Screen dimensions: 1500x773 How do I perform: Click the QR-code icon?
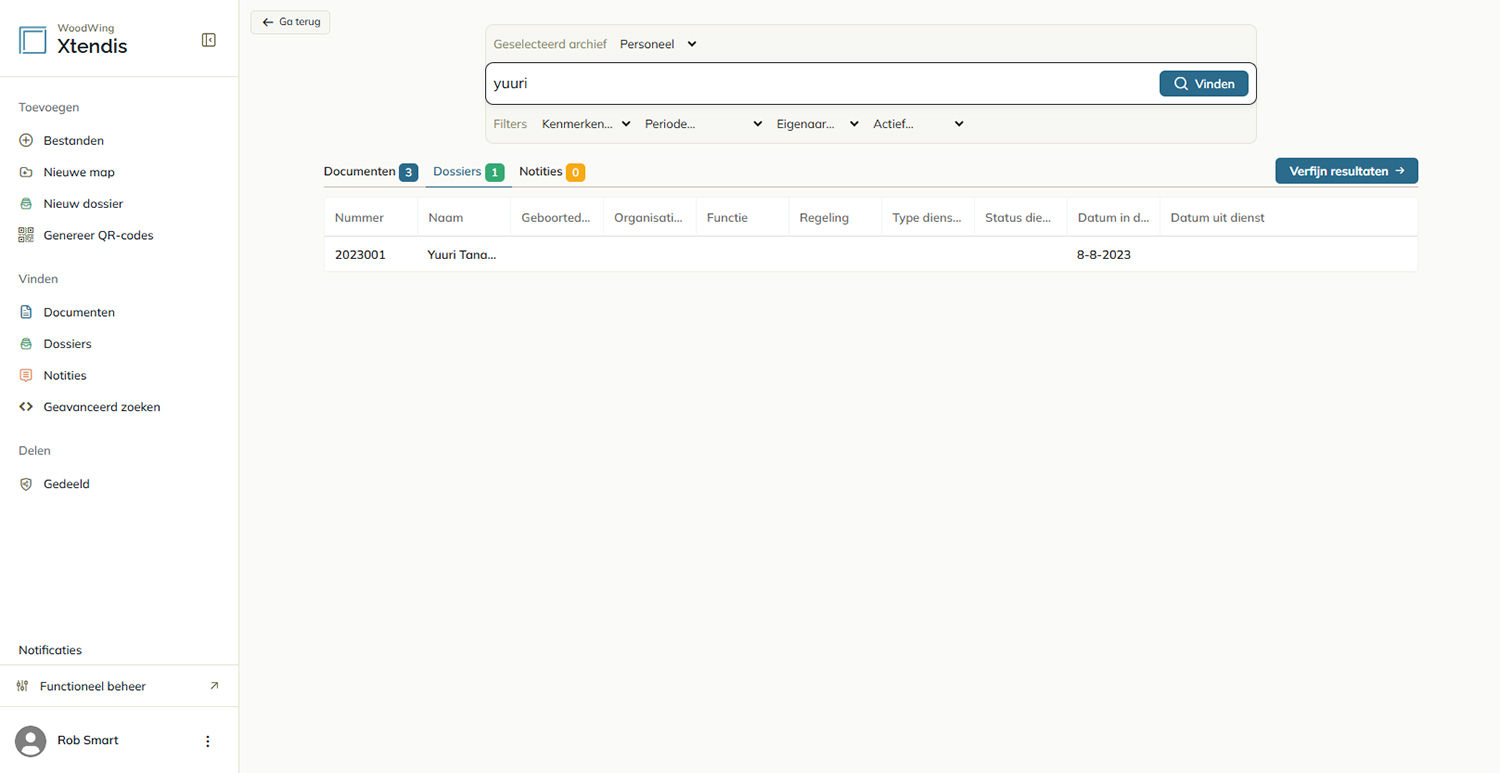(26, 235)
